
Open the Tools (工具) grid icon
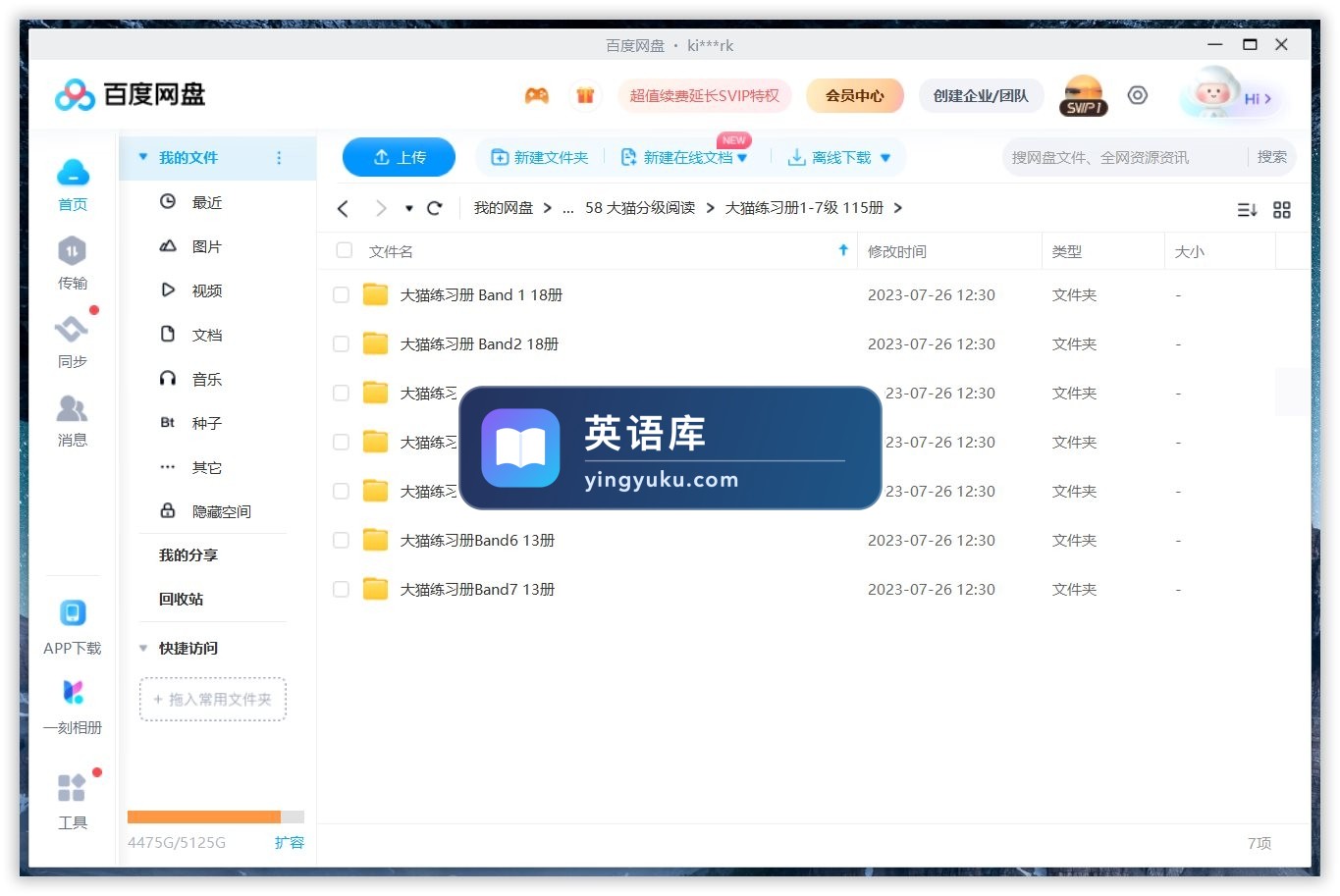[x=73, y=787]
